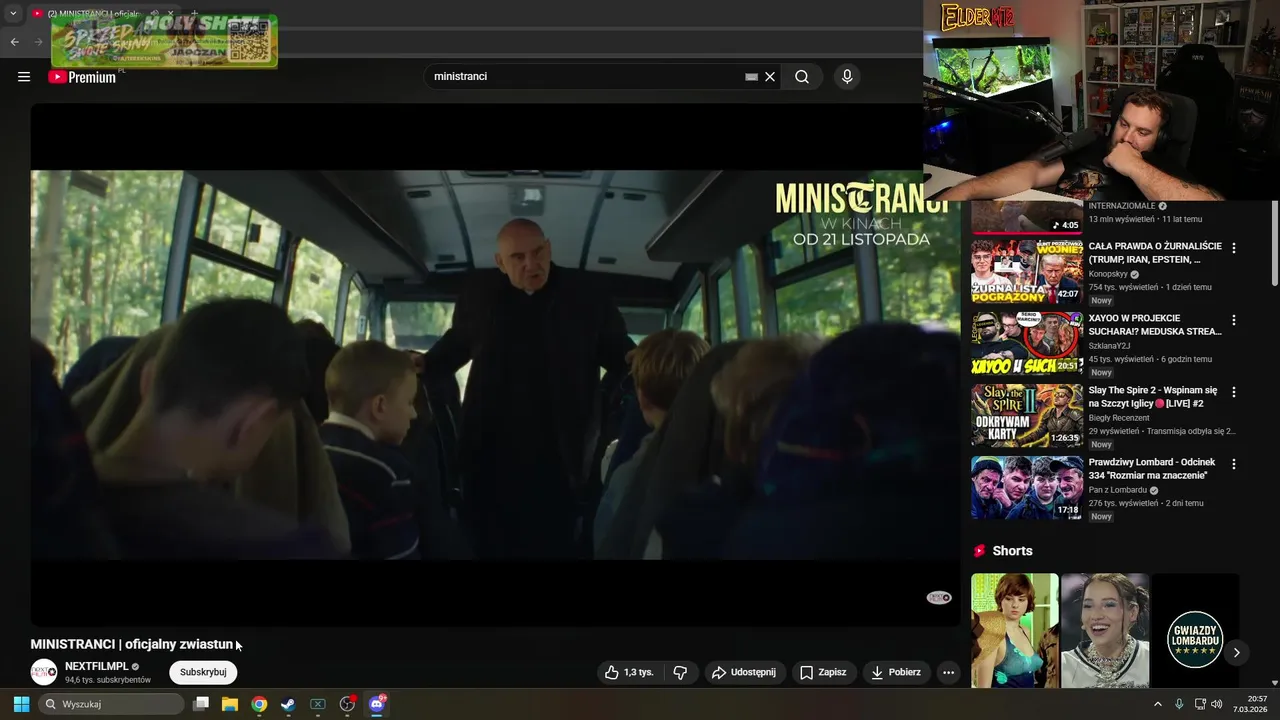Image resolution: width=1280 pixels, height=720 pixels.
Task: Save the video with Zapisz
Action: coord(823,673)
